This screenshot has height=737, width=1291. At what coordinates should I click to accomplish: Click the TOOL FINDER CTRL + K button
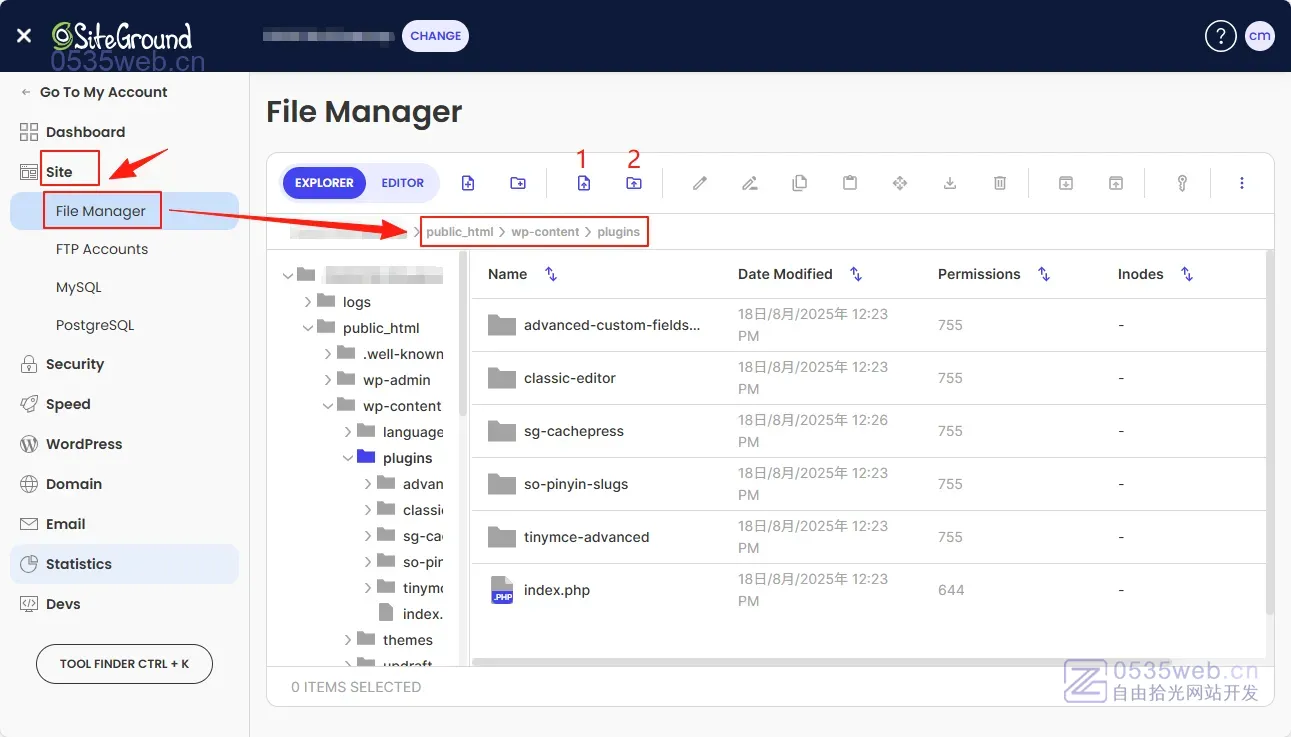tap(124, 664)
